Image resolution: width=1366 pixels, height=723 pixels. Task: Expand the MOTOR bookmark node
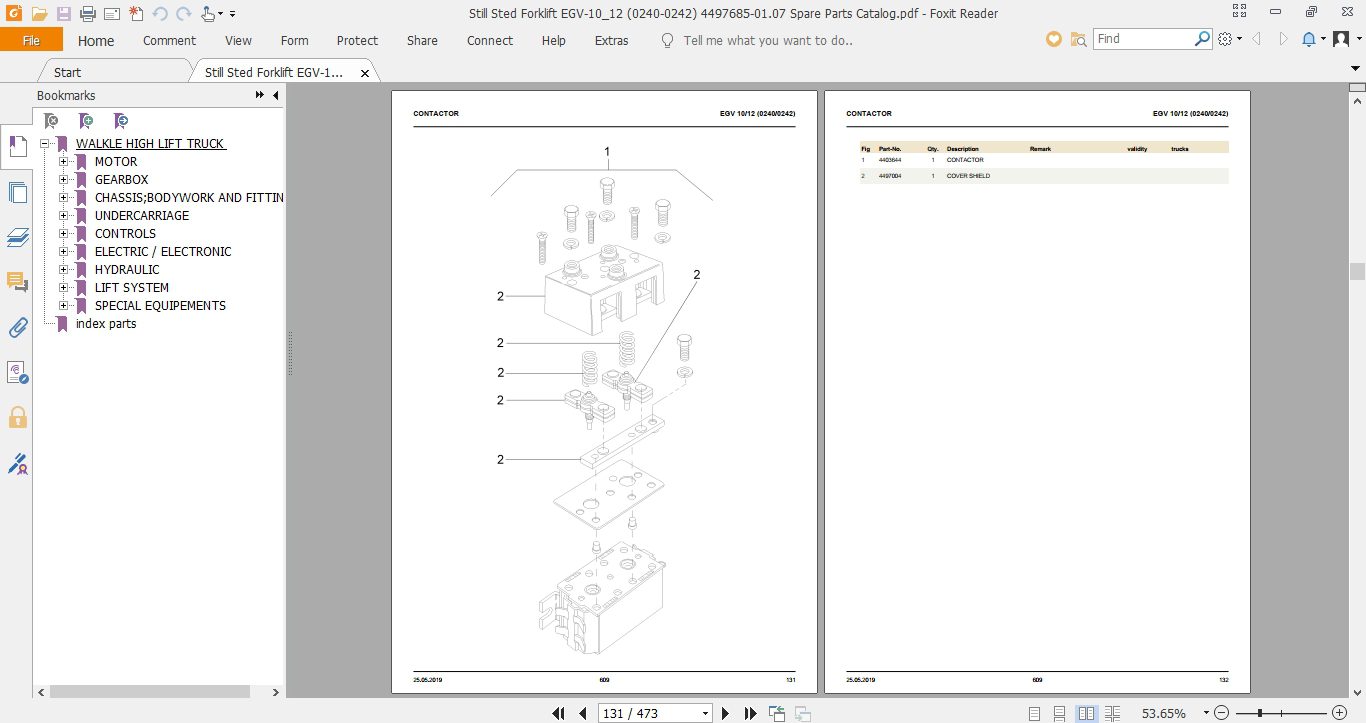[63, 162]
